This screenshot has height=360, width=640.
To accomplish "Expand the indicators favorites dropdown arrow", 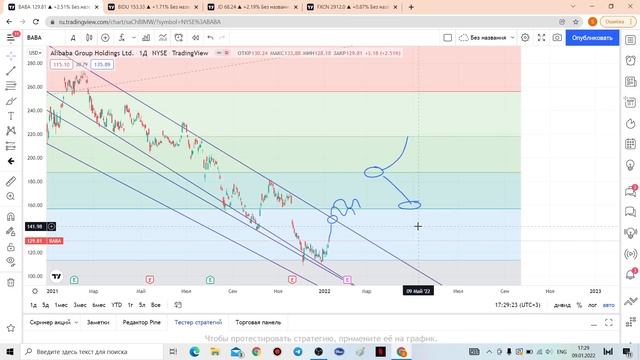I will pyautogui.click(x=133, y=38).
